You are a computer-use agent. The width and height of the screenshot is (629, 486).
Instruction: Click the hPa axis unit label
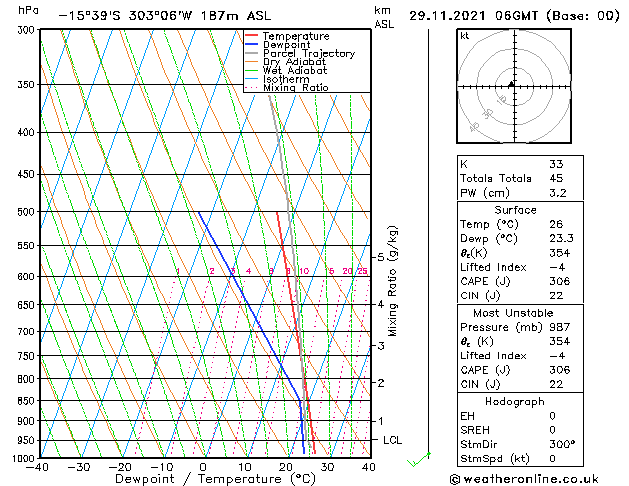pyautogui.click(x=28, y=10)
